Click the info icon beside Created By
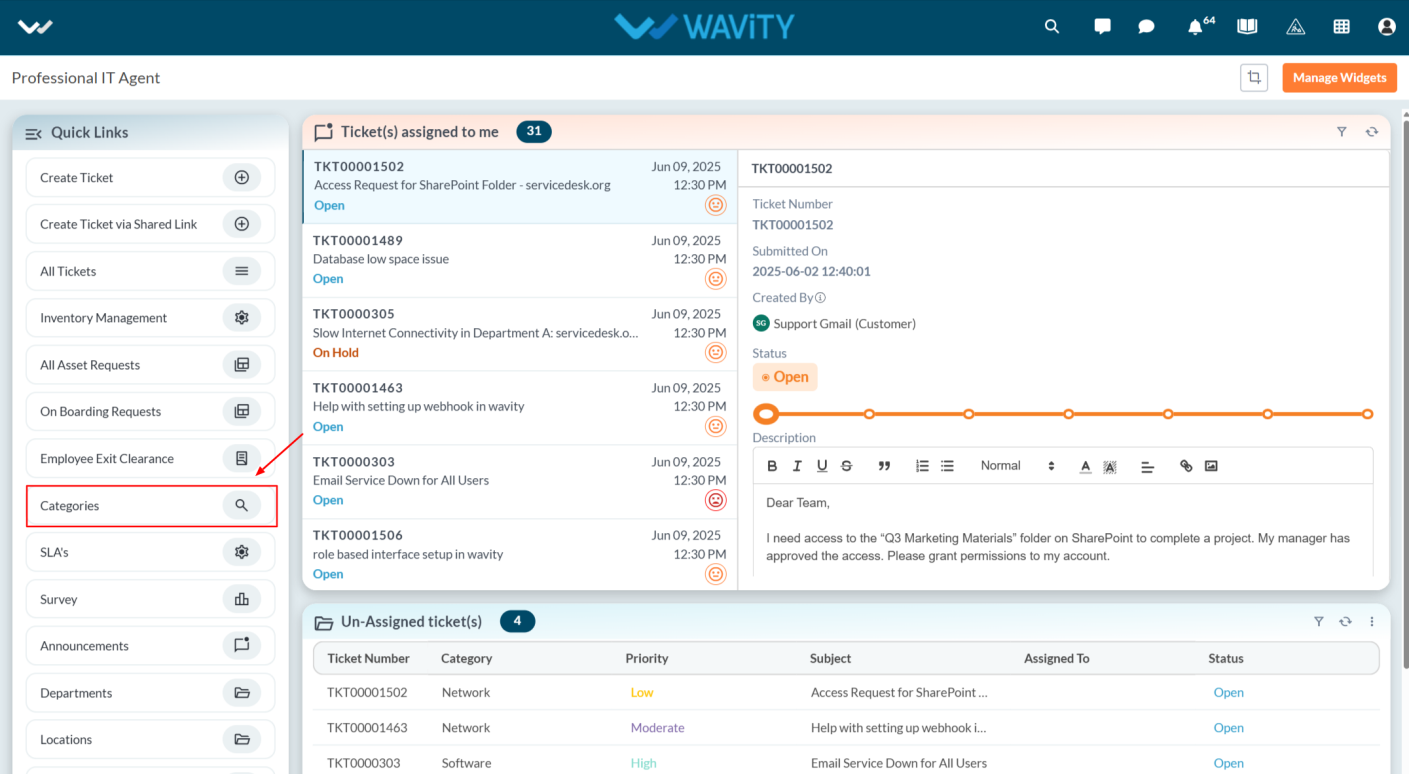Image resolution: width=1409 pixels, height=774 pixels. pos(820,297)
